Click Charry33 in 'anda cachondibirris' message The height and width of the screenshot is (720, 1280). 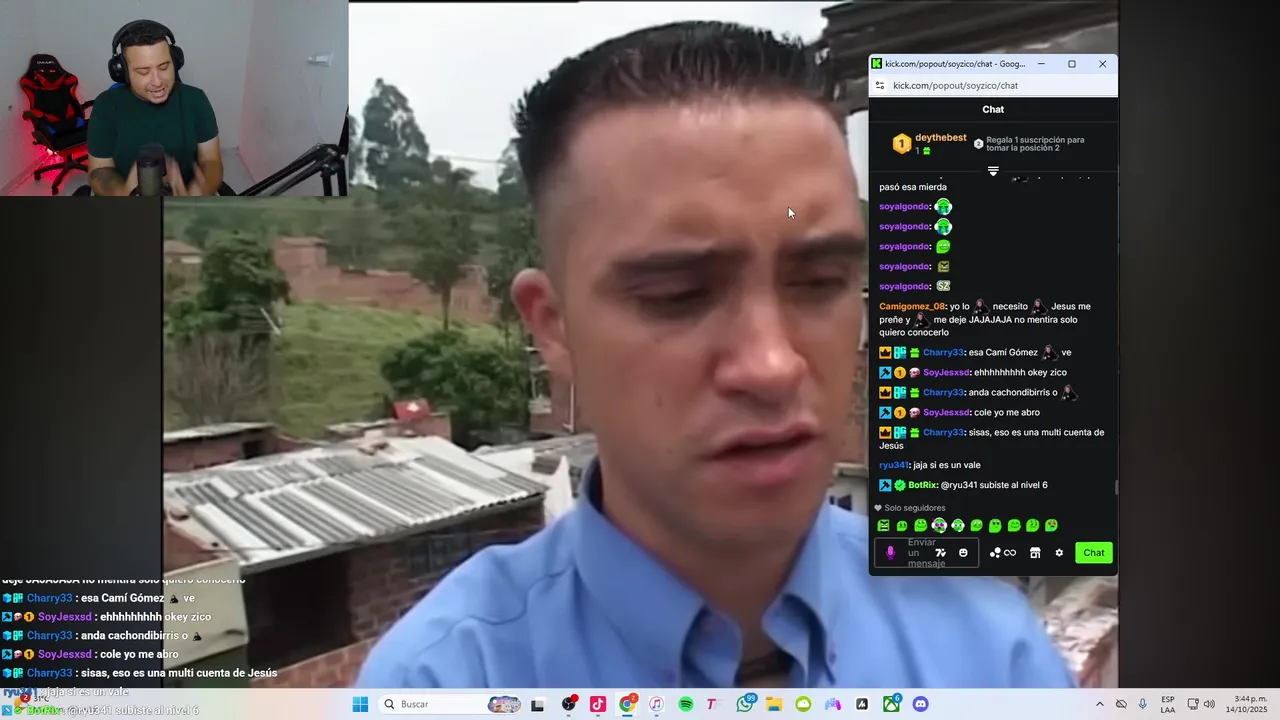tap(943, 392)
